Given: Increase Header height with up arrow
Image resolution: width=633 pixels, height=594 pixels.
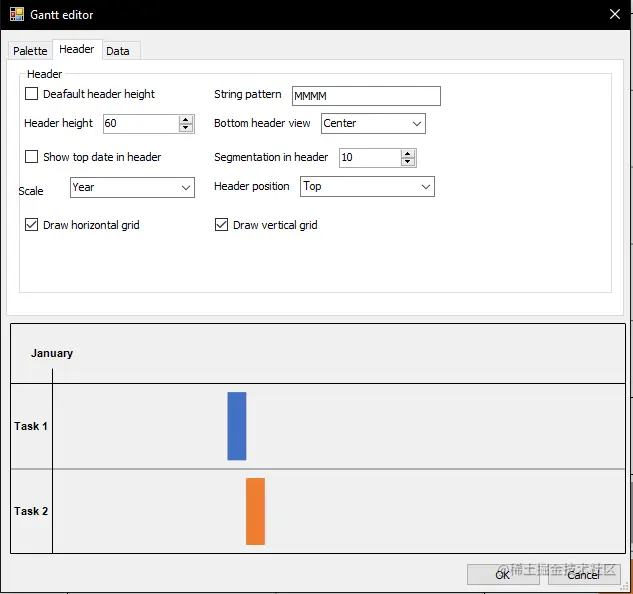Looking at the screenshot, I should (186, 120).
